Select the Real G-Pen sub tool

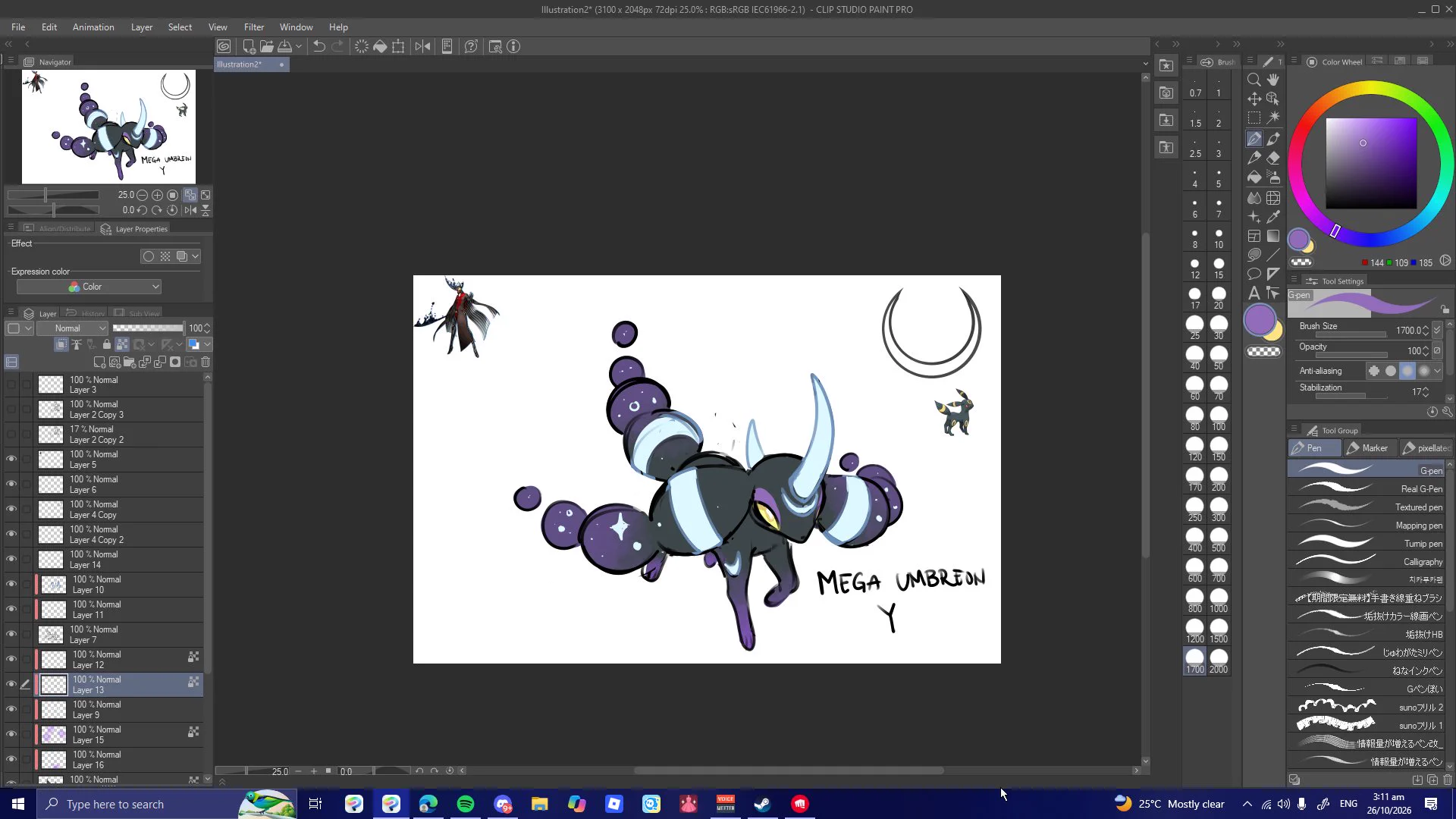(1366, 489)
